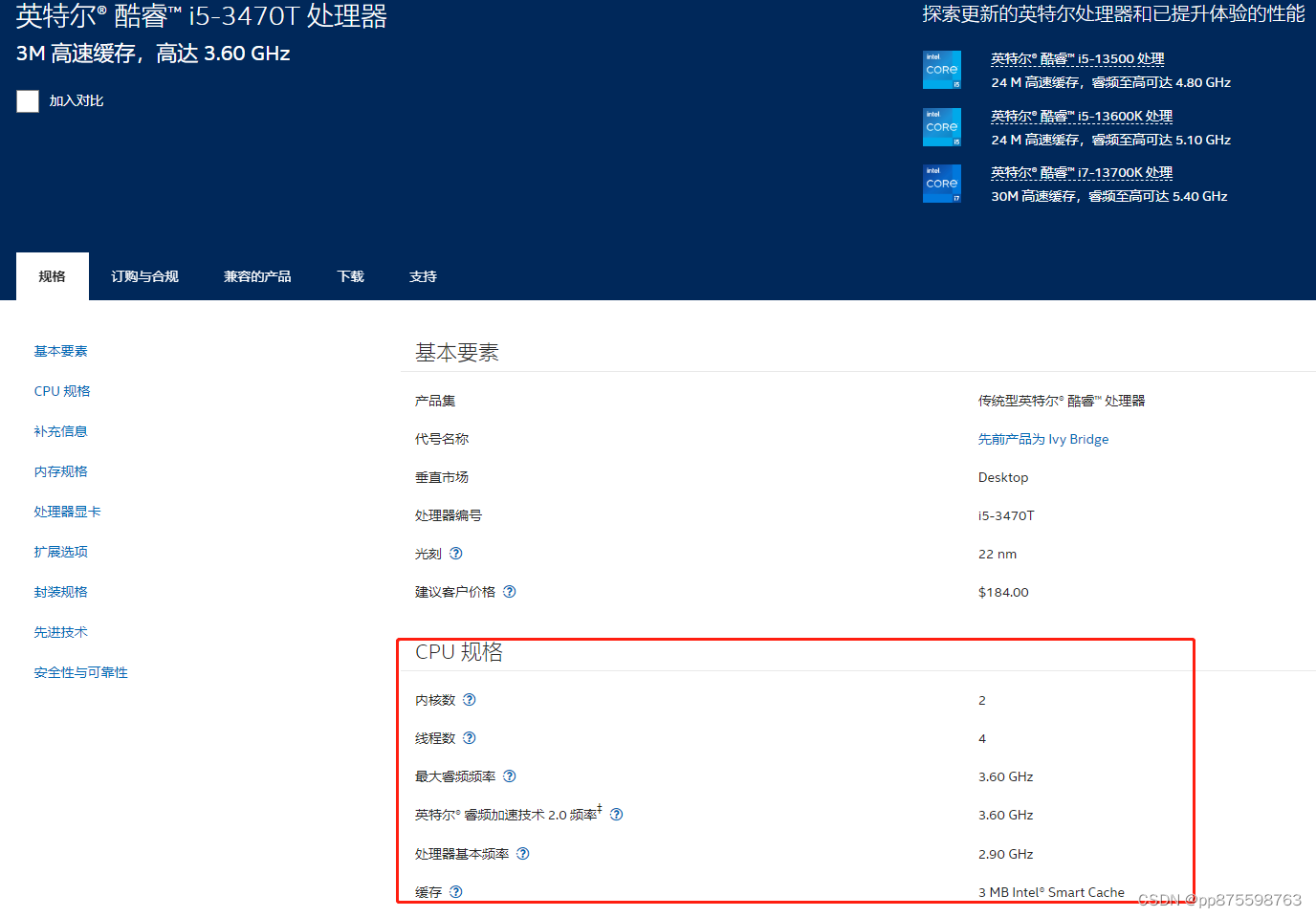
Task: Click the 加入对比 label text
Action: pos(77,101)
